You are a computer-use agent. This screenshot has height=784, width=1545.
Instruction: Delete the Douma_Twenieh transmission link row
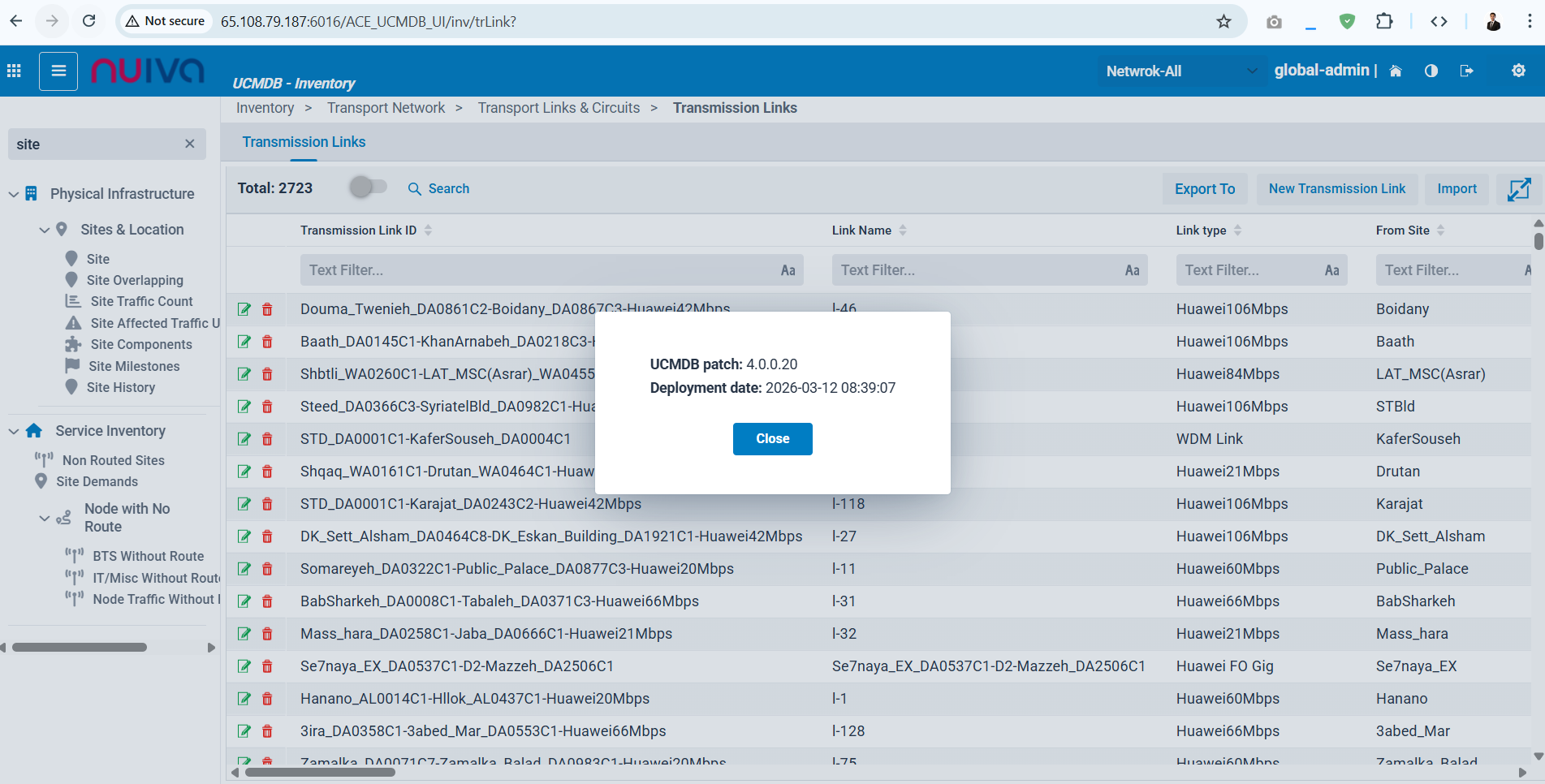[x=267, y=309]
